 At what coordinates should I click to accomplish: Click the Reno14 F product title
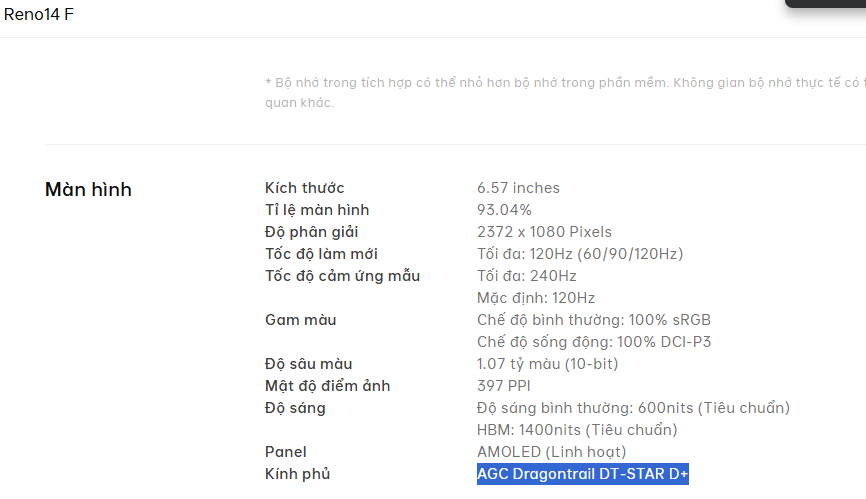39,14
